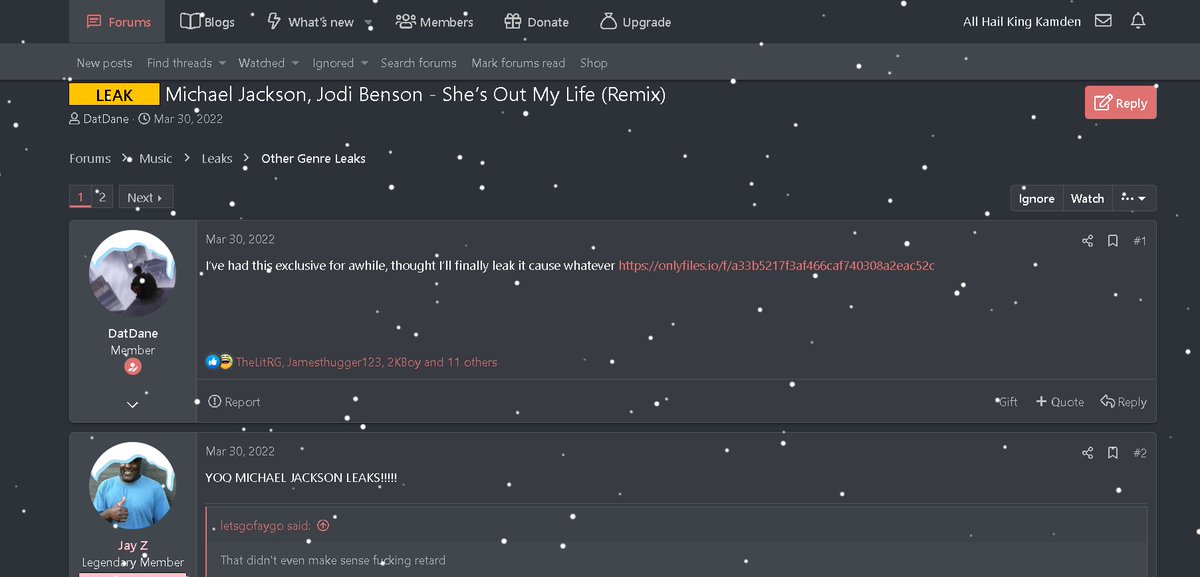Open the What's new tab
This screenshot has height=577, width=1200.
(x=310, y=22)
